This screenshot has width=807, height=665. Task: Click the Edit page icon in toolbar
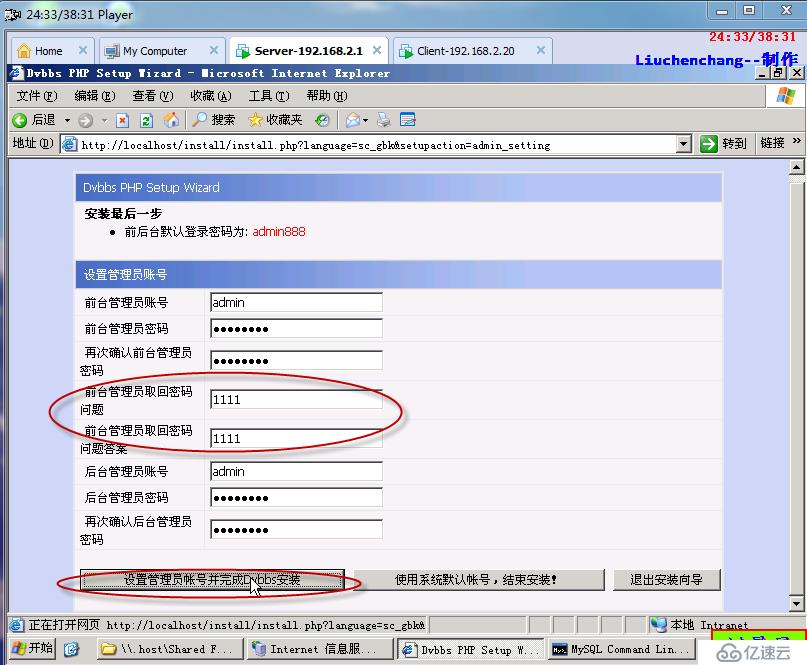tap(408, 120)
